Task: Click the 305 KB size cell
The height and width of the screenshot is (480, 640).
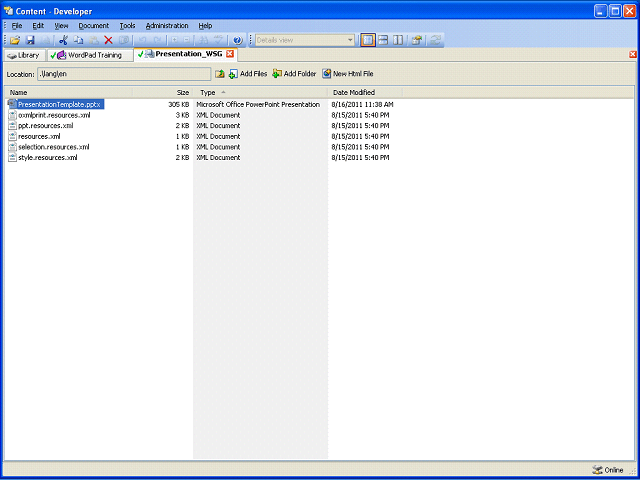Action: click(179, 104)
